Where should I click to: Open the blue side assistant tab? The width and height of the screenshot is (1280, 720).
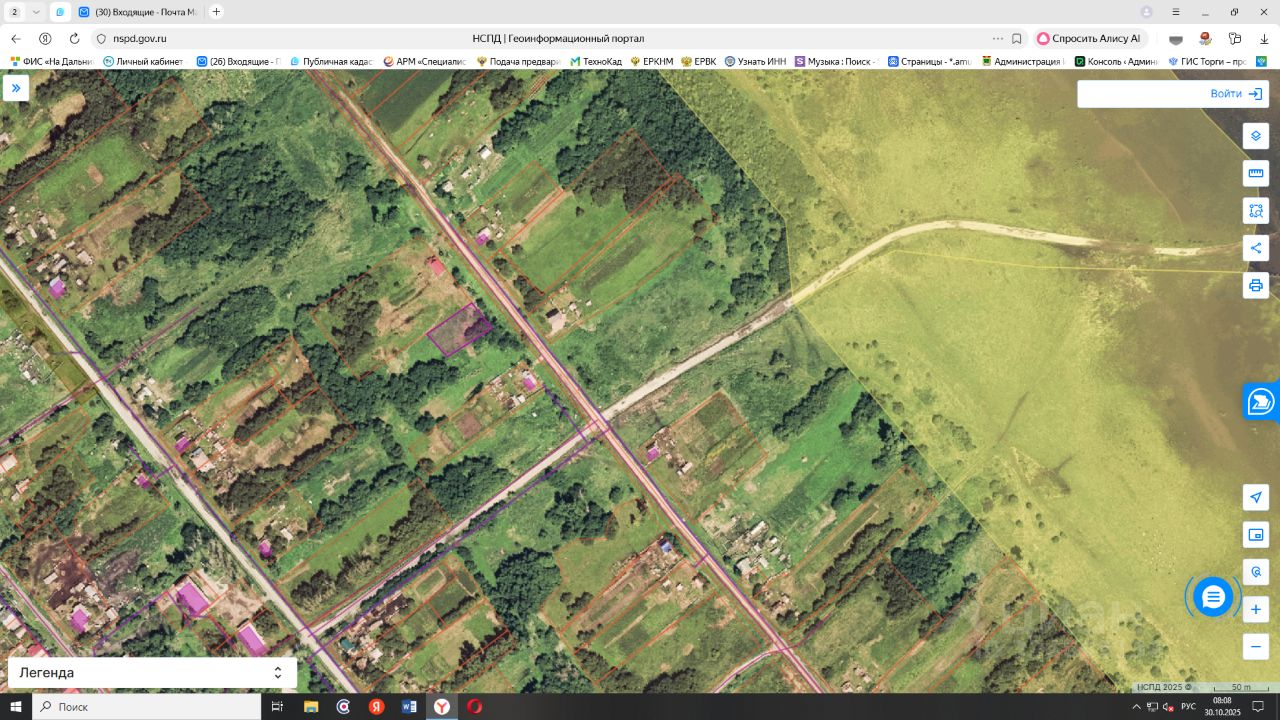pyautogui.click(x=1262, y=401)
